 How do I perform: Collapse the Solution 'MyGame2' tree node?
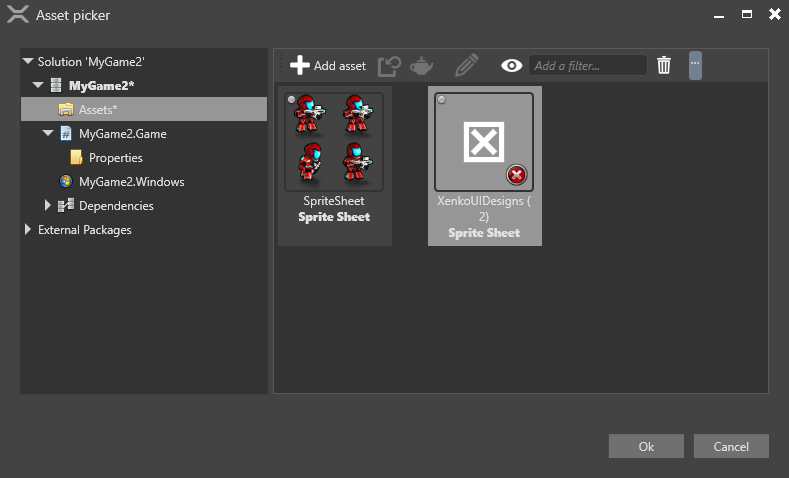click(x=28, y=61)
